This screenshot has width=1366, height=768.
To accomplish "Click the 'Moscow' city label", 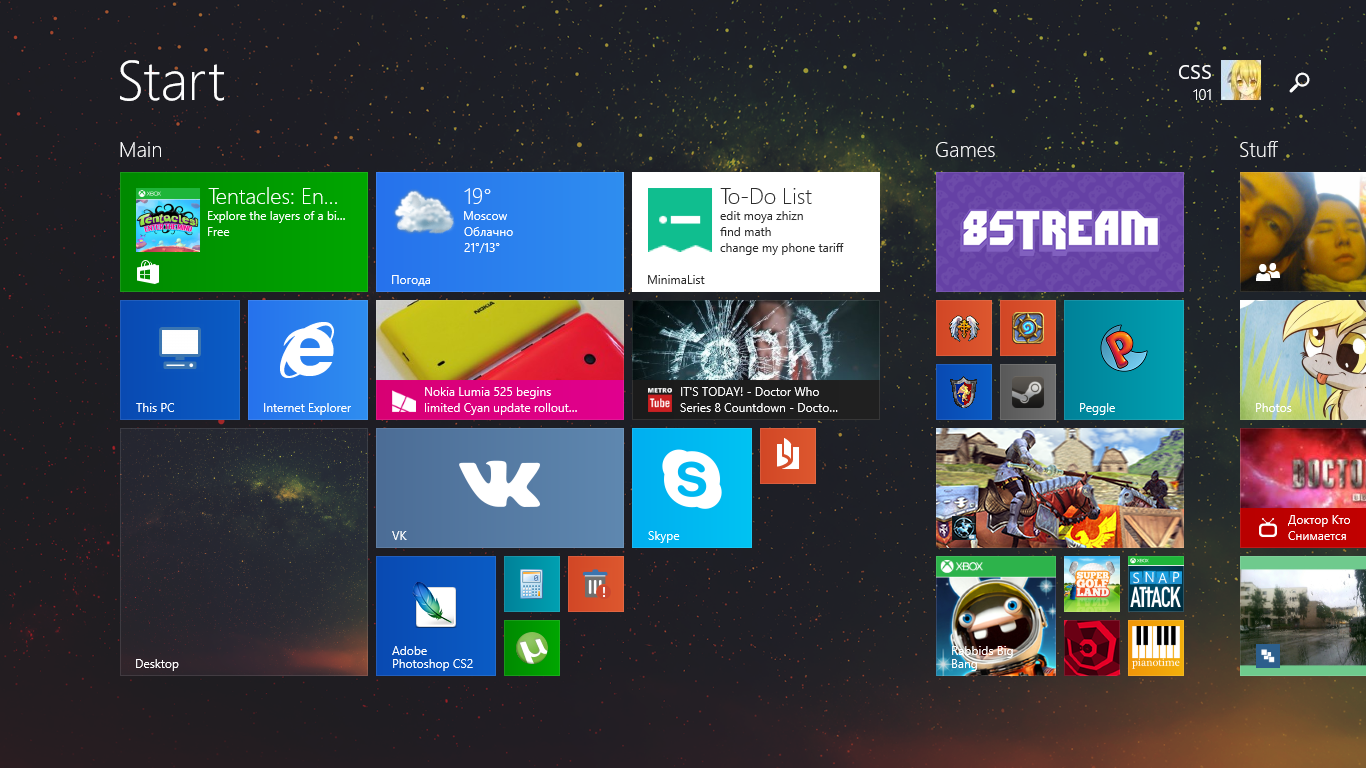I will click(x=485, y=216).
